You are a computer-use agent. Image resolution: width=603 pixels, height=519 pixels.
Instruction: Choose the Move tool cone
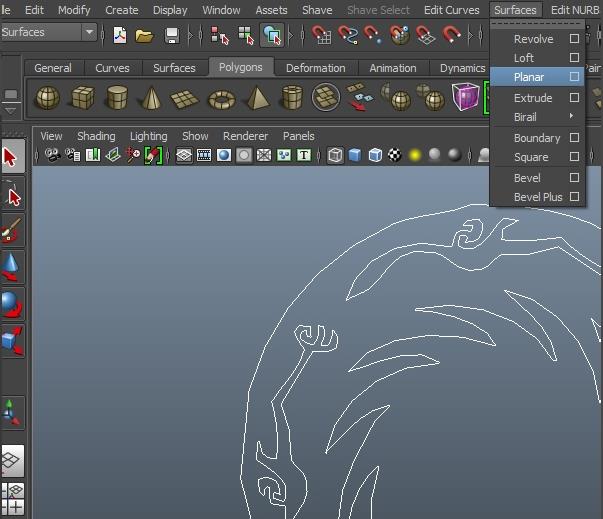point(13,267)
